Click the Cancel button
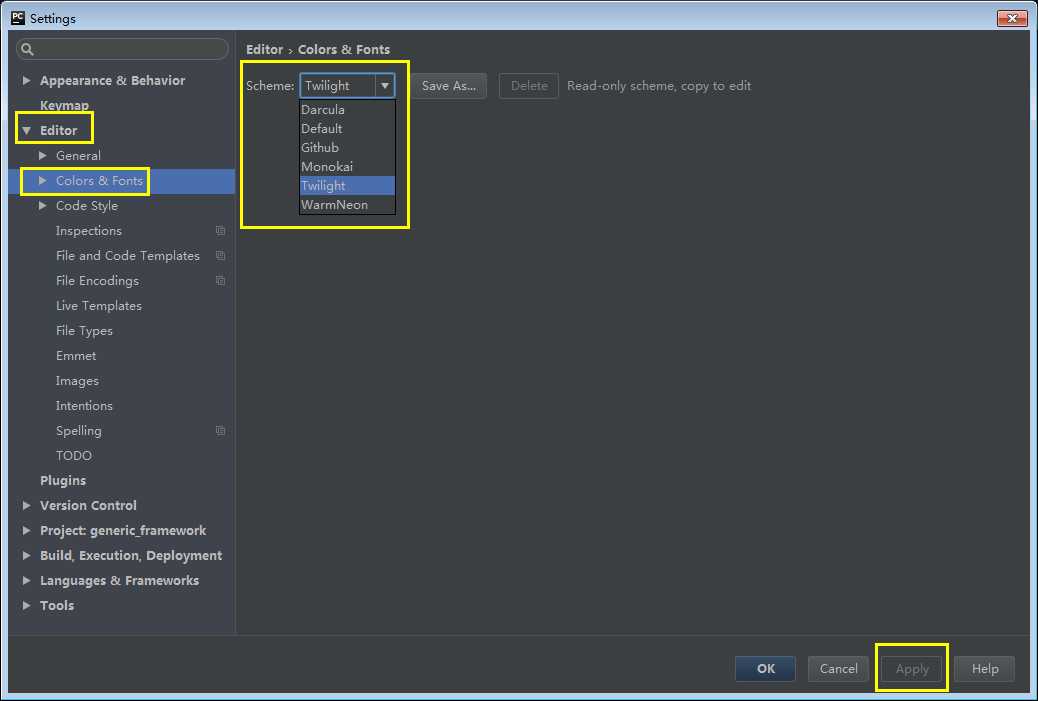Screen dimensions: 1038x701 (838, 669)
